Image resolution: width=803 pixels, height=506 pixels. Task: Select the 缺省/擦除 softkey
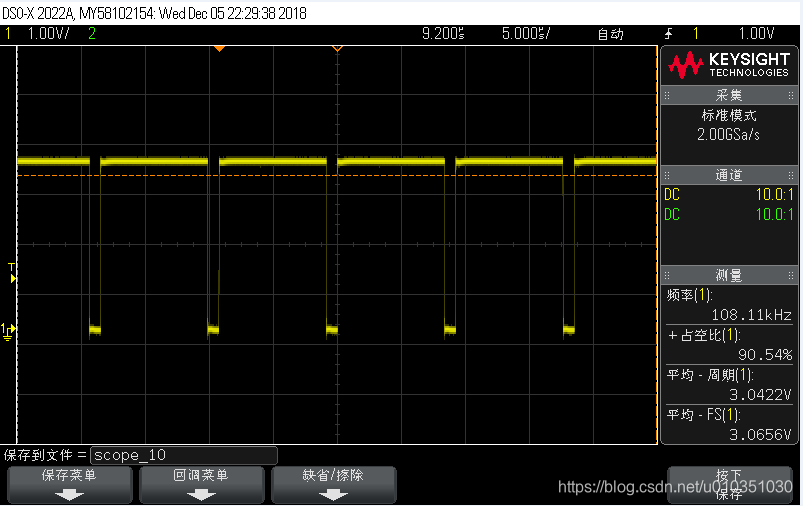(x=333, y=484)
